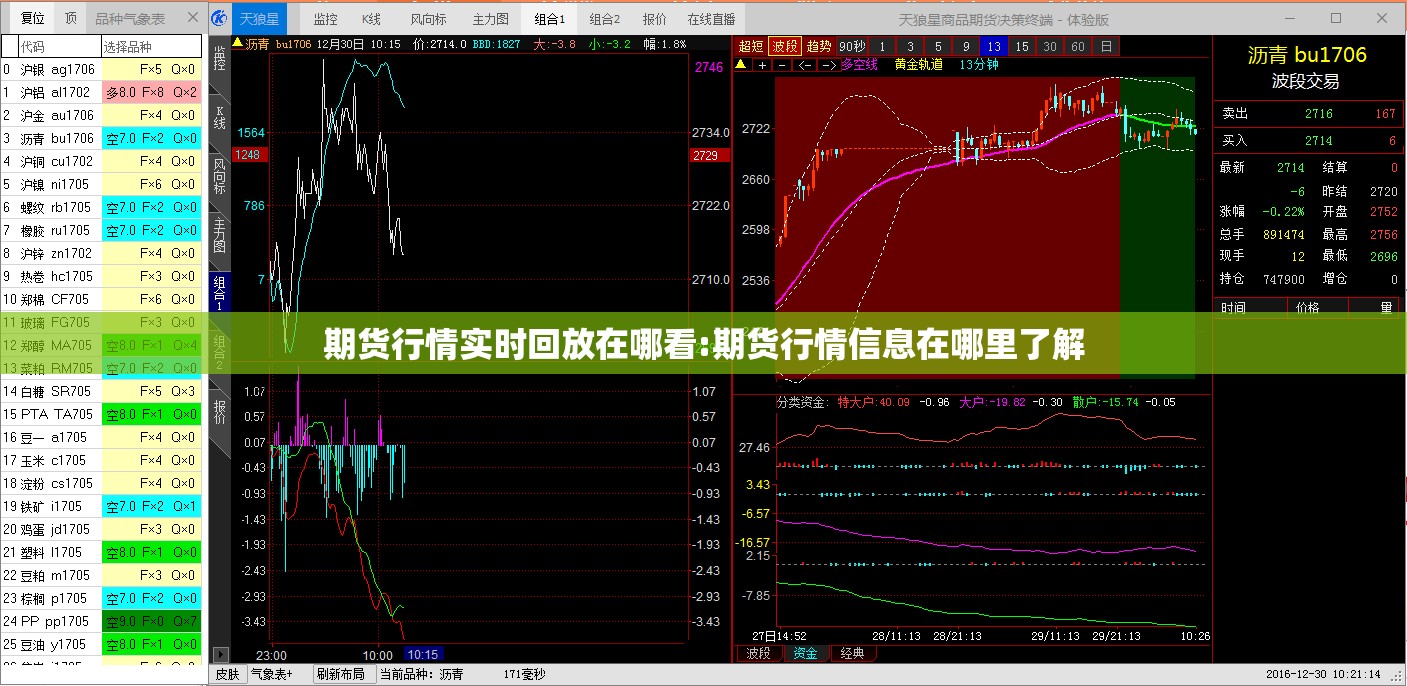Open the 监控 top menu tab

click(x=325, y=19)
